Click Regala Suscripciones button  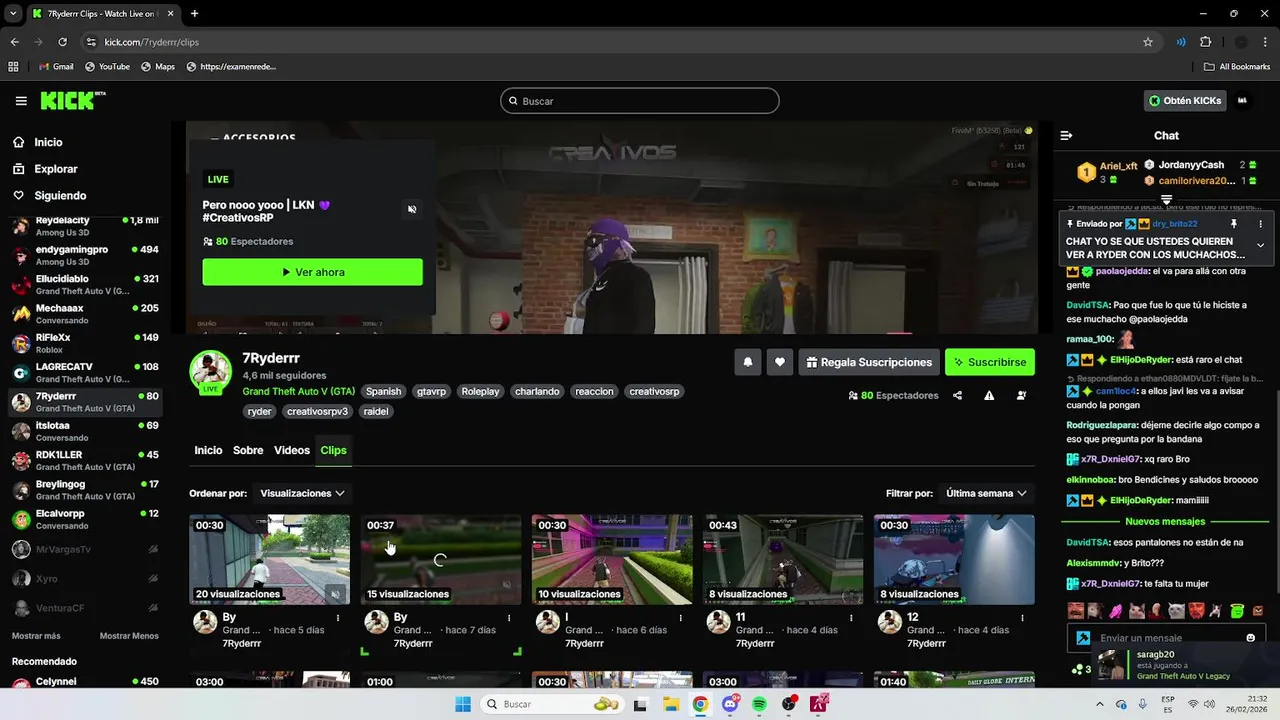coord(868,362)
